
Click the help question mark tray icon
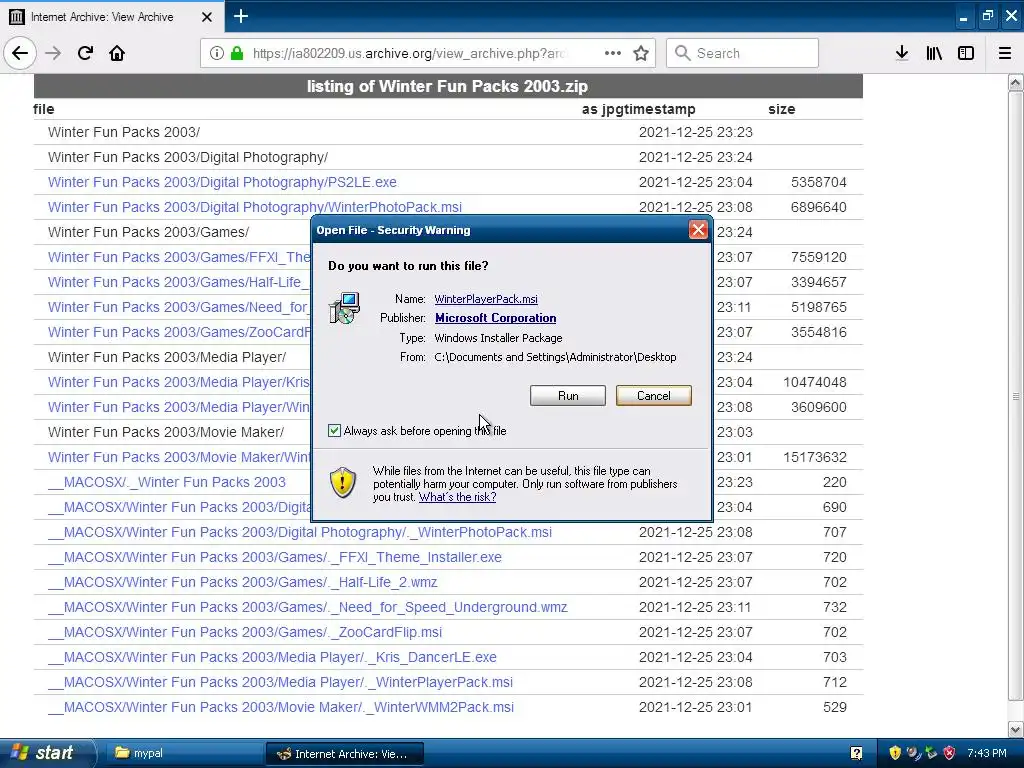coord(856,753)
